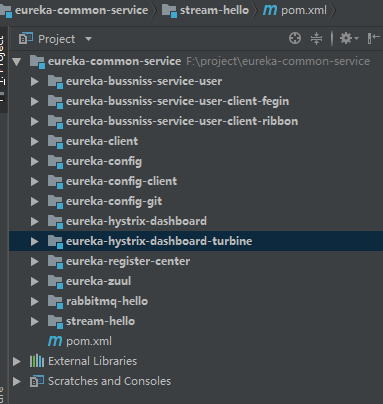383x404 pixels.
Task: Click the path F:\project\eureka-common-service text
Action: coord(278,61)
